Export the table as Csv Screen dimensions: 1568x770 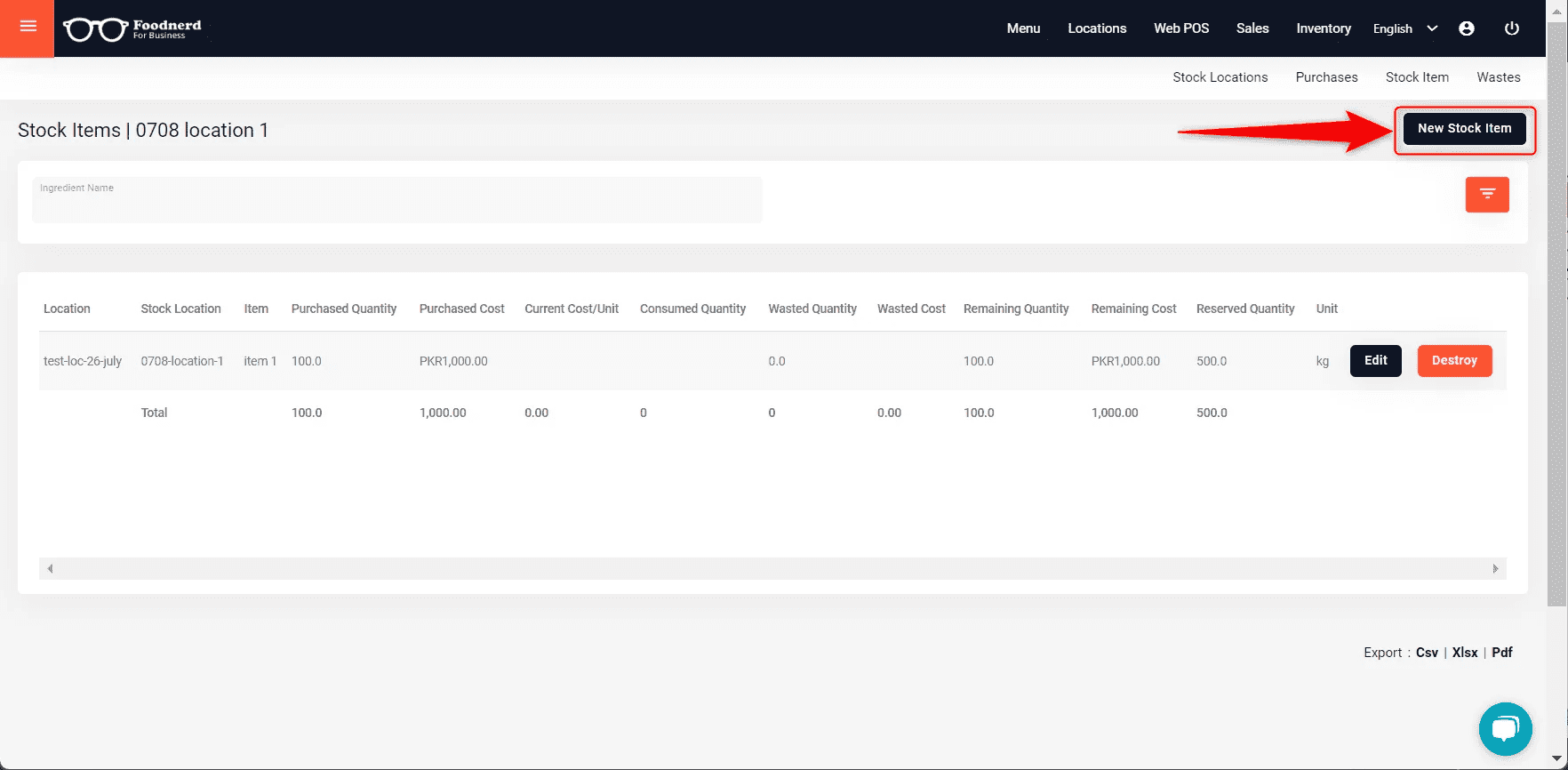(x=1427, y=653)
